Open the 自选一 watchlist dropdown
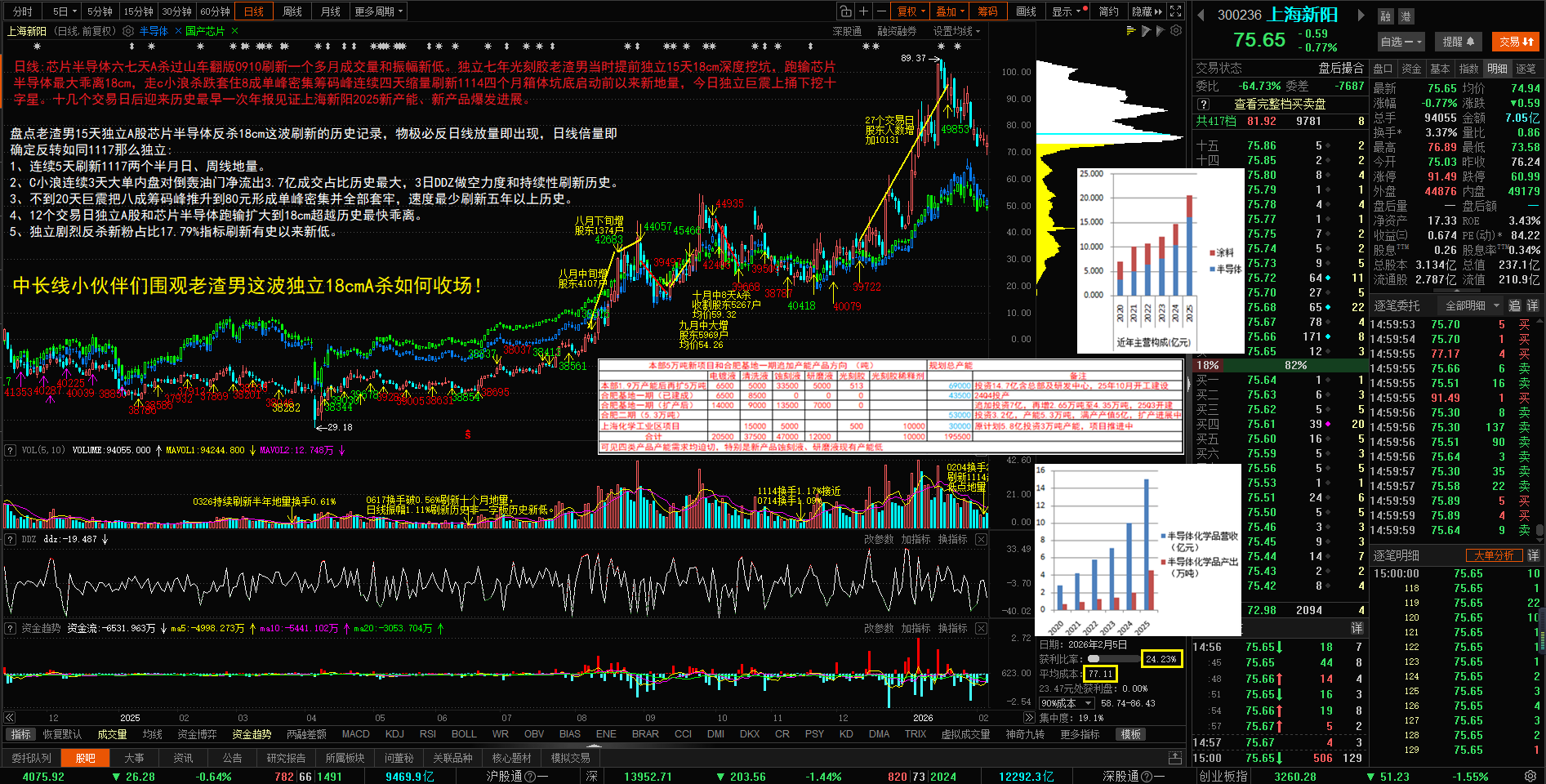Image resolution: width=1546 pixels, height=784 pixels. pos(1401,42)
